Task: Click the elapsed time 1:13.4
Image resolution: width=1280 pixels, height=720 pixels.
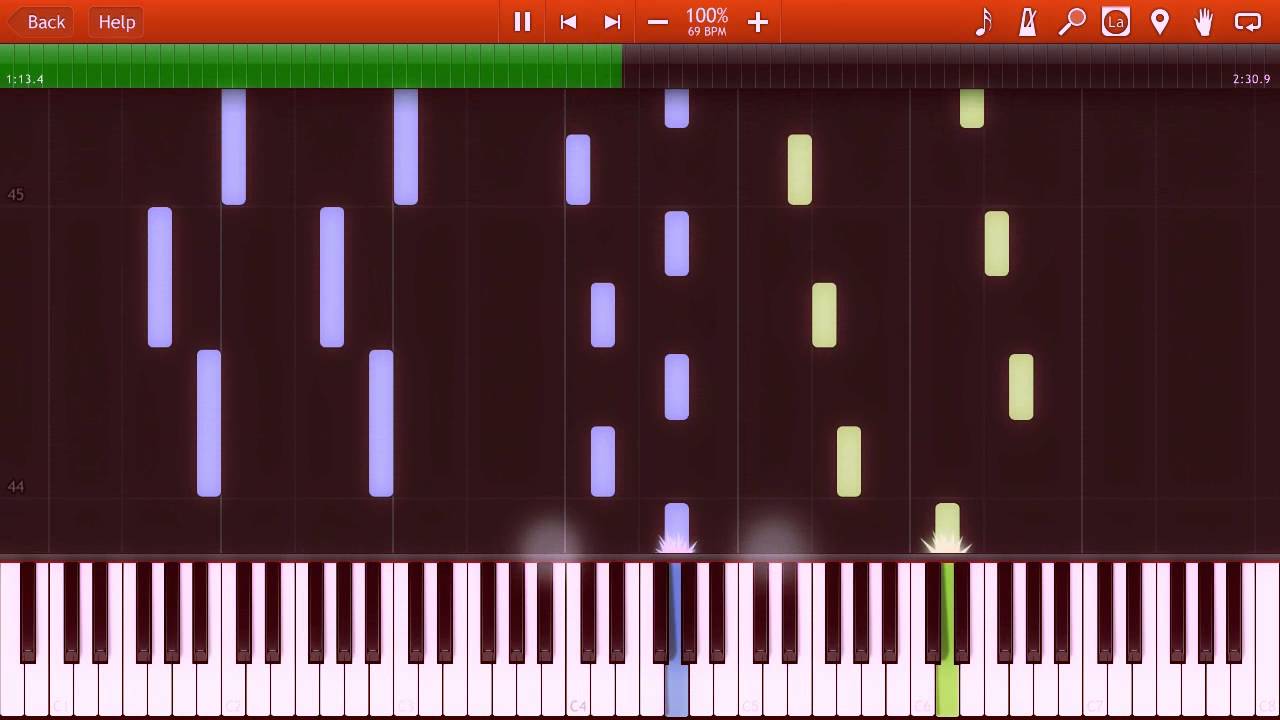Action: tap(25, 79)
